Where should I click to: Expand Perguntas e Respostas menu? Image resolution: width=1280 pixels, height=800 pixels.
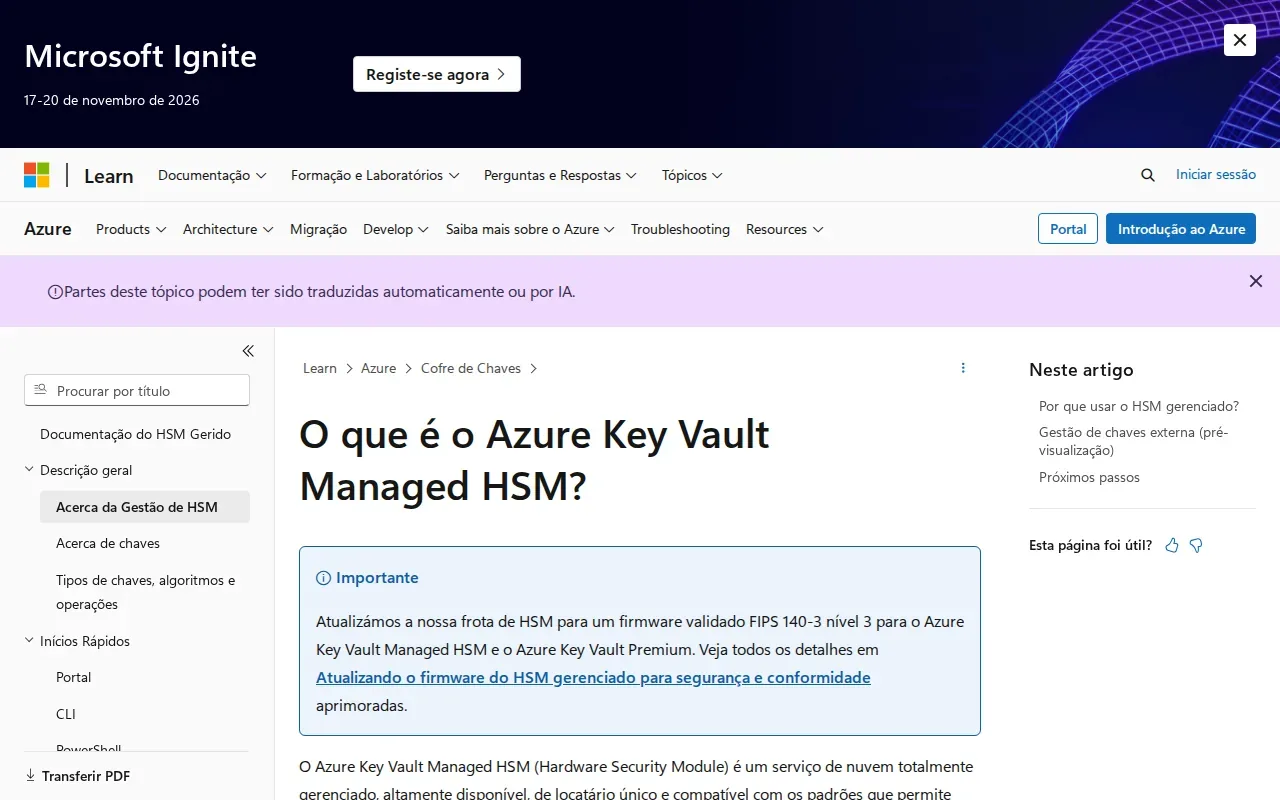coord(560,175)
